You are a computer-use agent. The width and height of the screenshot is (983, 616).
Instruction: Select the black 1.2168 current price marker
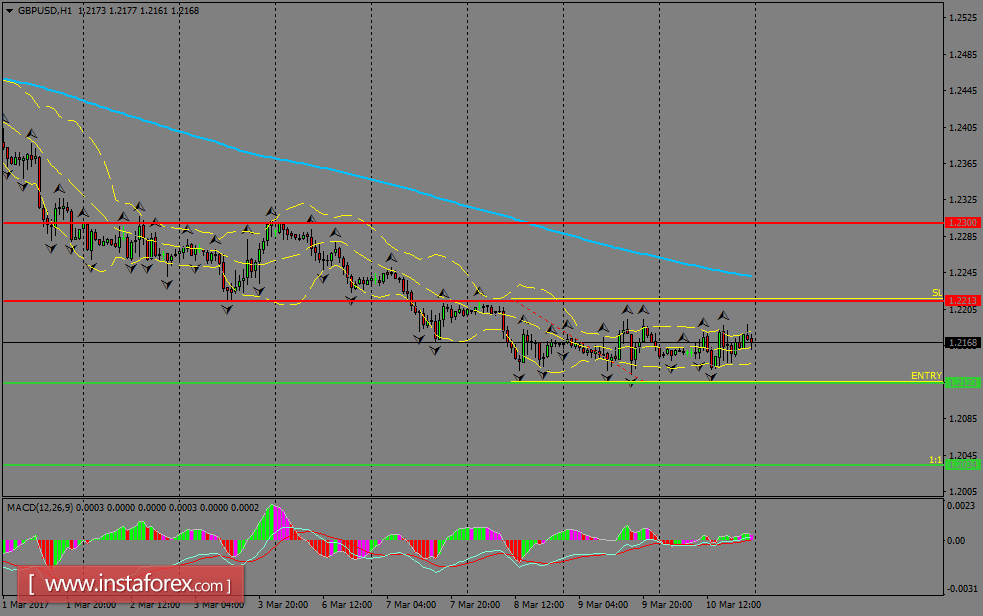(x=961, y=342)
